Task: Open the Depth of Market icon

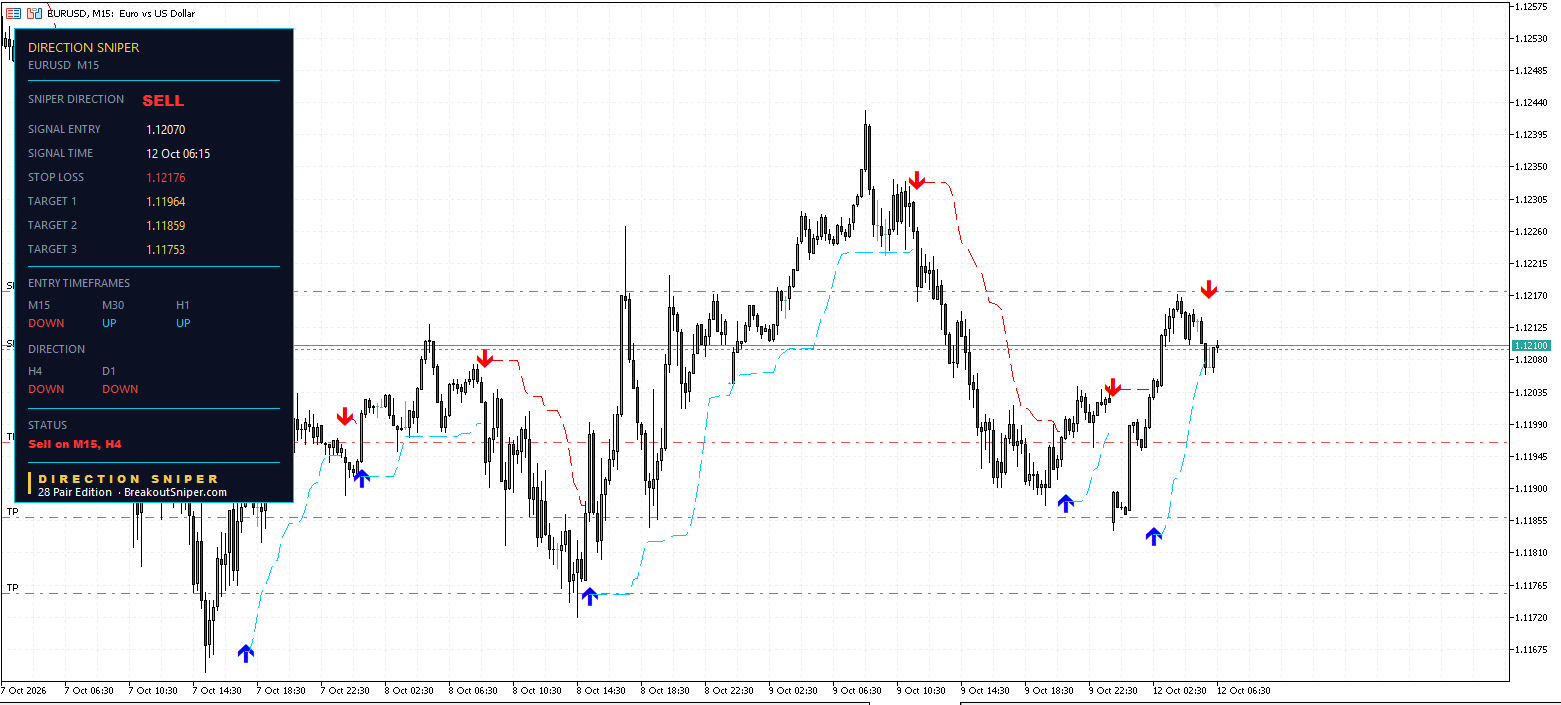Action: 33,13
